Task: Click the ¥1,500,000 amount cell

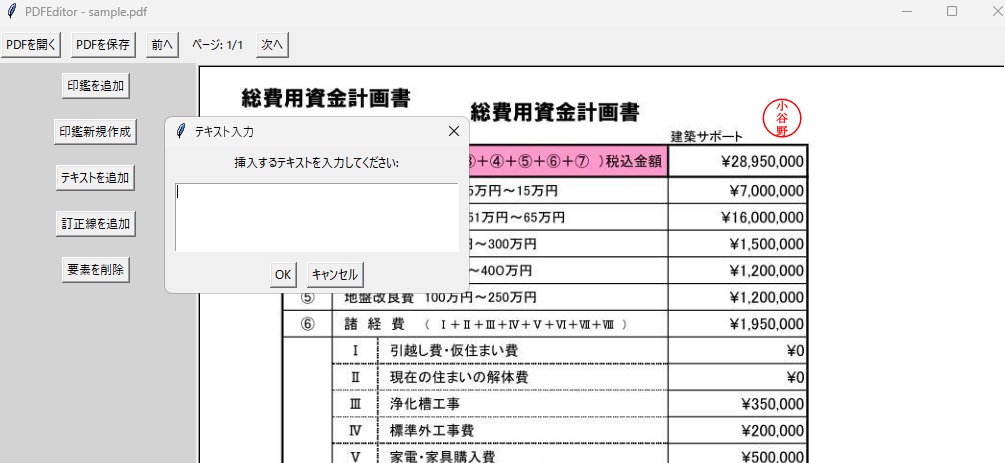Action: pos(737,244)
